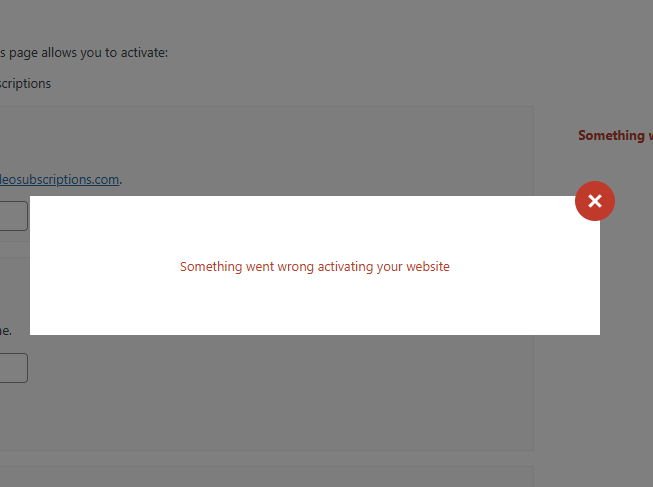Select the word 'website' in the popup message
653x487 pixels.
click(428, 267)
